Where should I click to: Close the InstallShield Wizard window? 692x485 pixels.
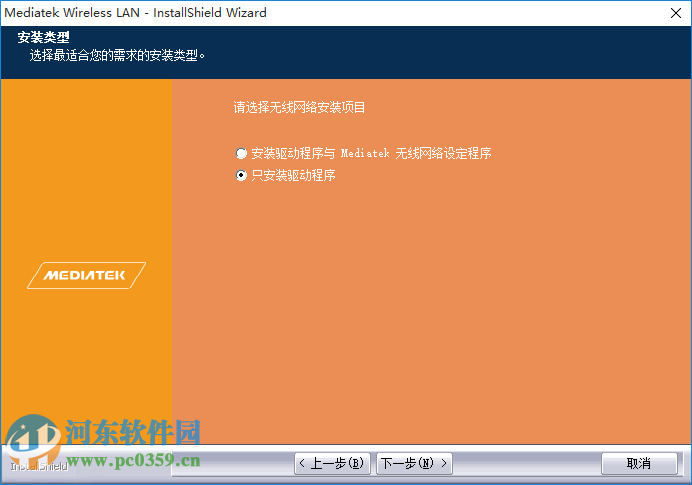676,13
